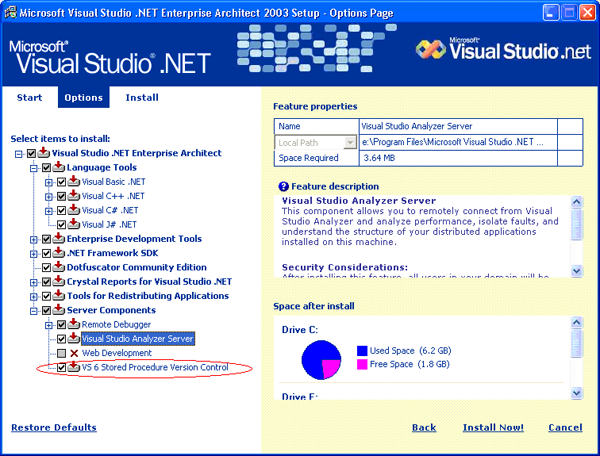
Task: Switch to the Install tab
Action: [141, 98]
